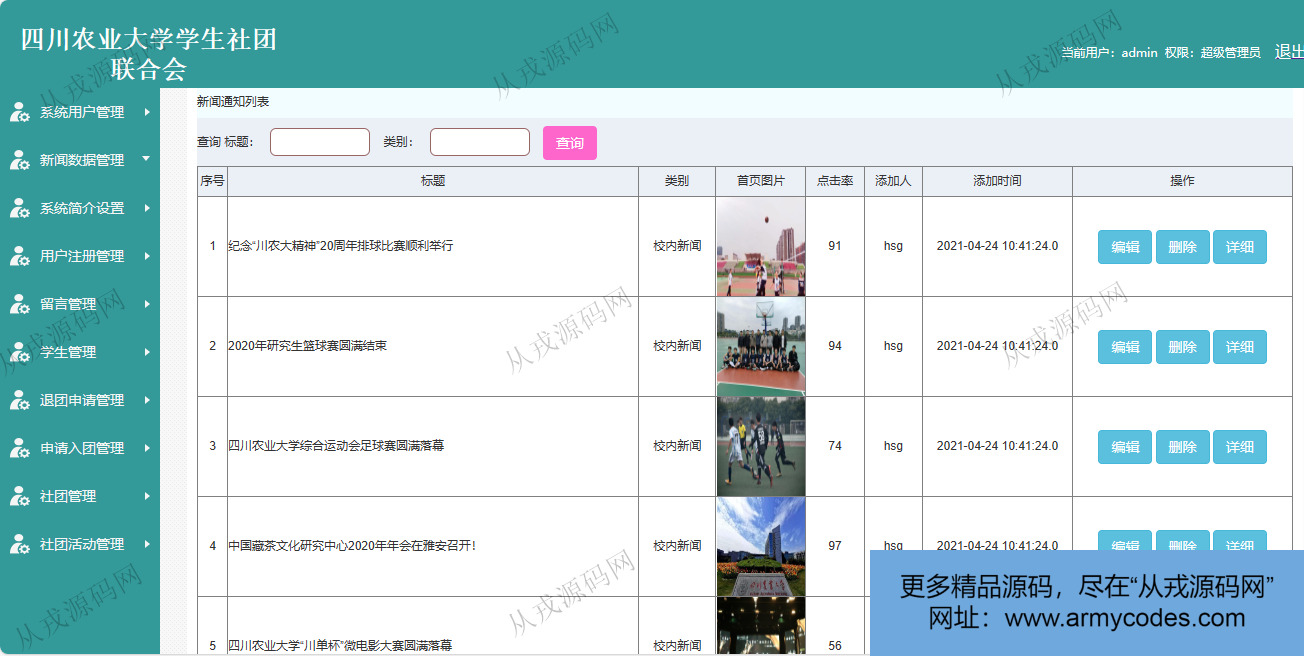Click the 首页图片 column header
This screenshot has width=1304, height=656.
click(761, 181)
